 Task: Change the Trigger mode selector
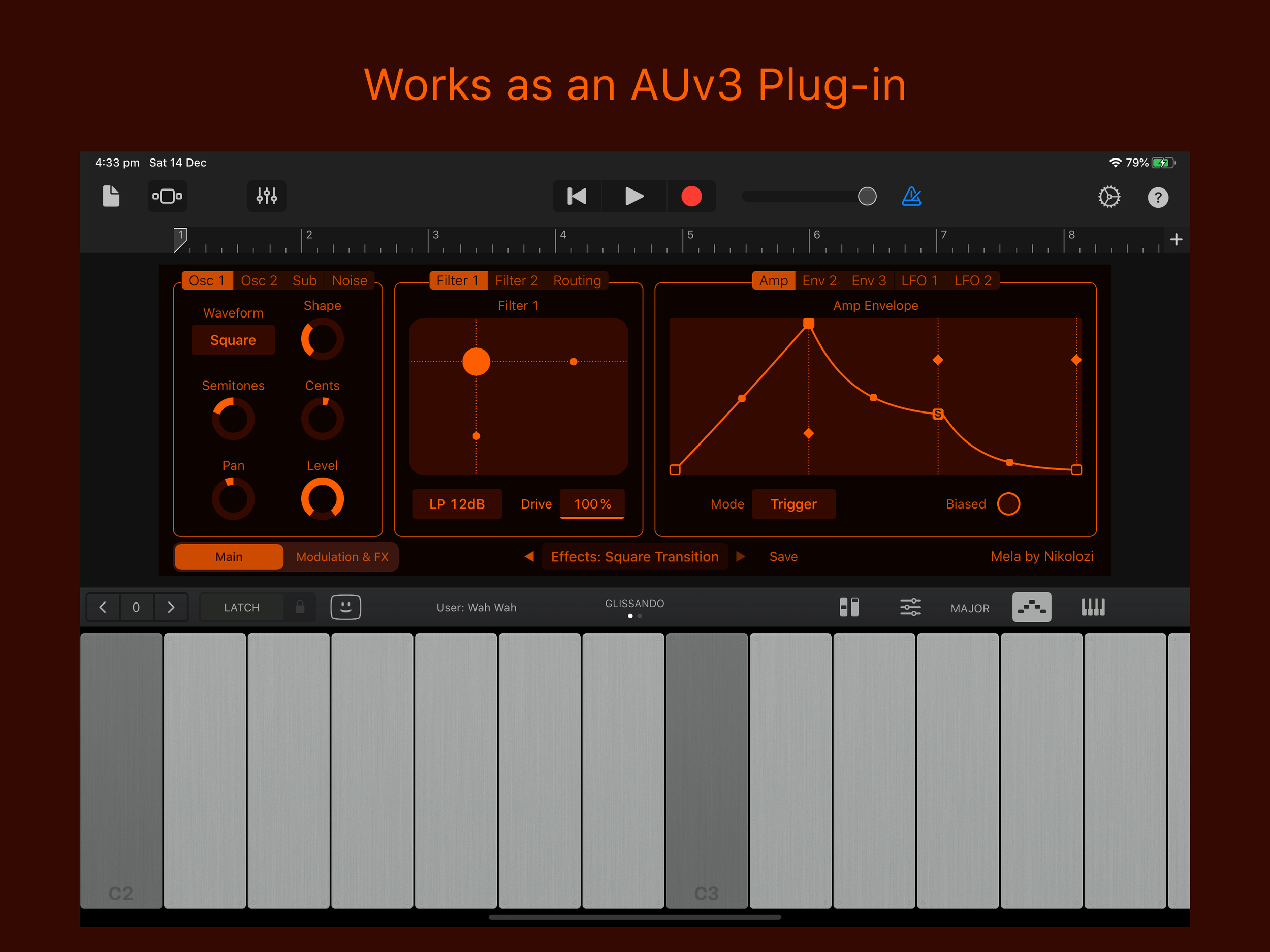(794, 503)
